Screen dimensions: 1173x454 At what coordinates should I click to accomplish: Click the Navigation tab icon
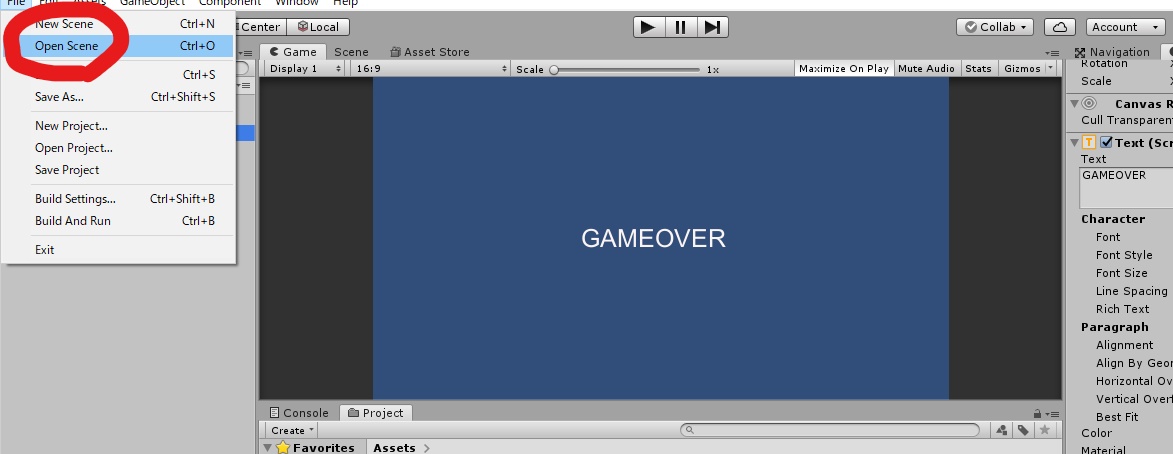tap(1079, 52)
